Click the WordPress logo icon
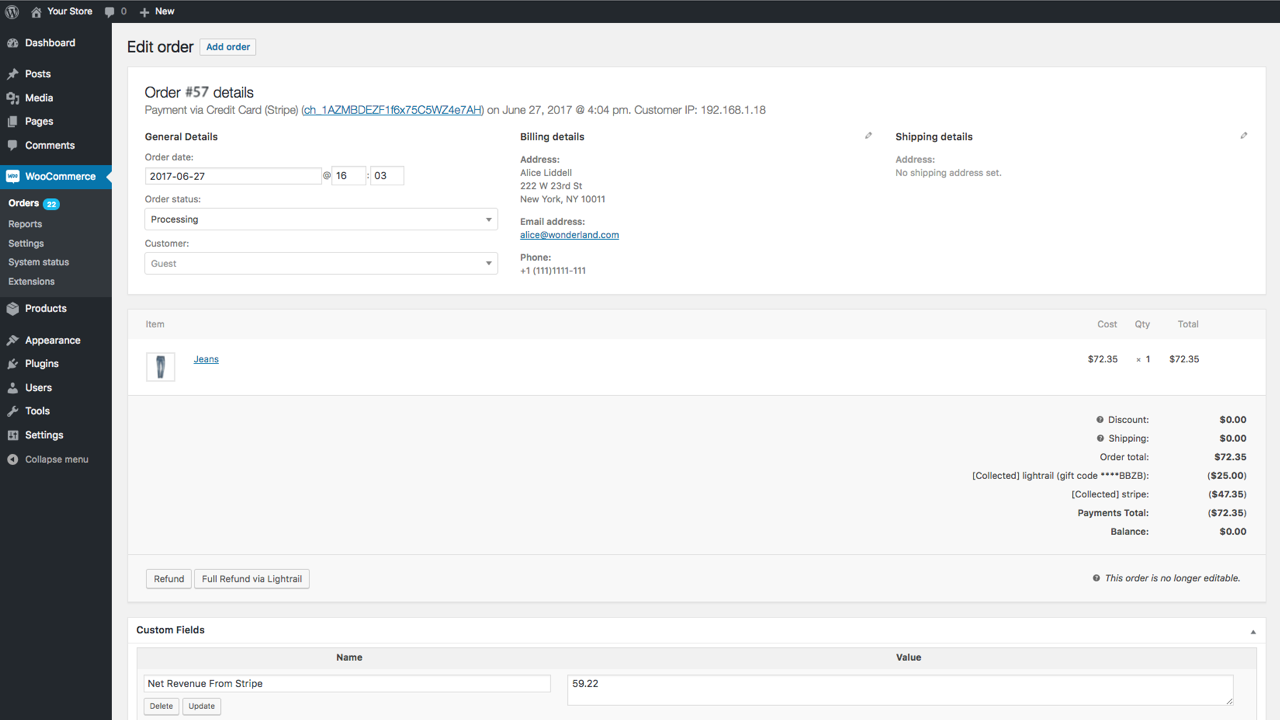This screenshot has width=1280, height=720. coord(12,11)
